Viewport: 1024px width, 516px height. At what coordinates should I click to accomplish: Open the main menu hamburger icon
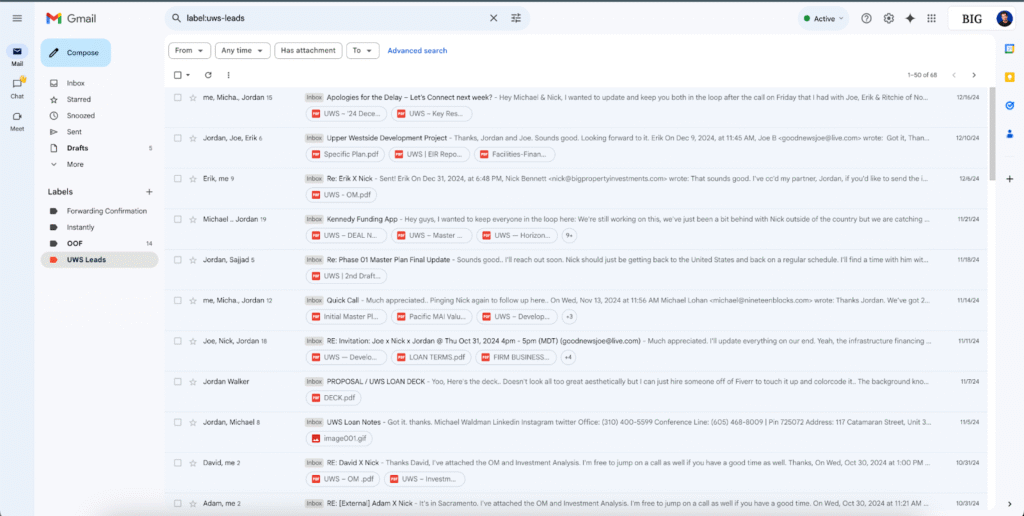[x=17, y=18]
